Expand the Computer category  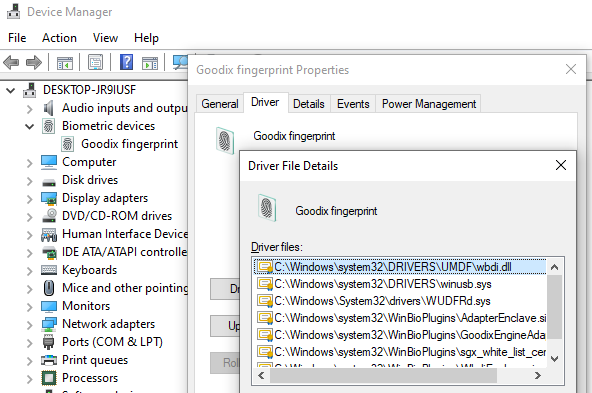tap(29, 163)
